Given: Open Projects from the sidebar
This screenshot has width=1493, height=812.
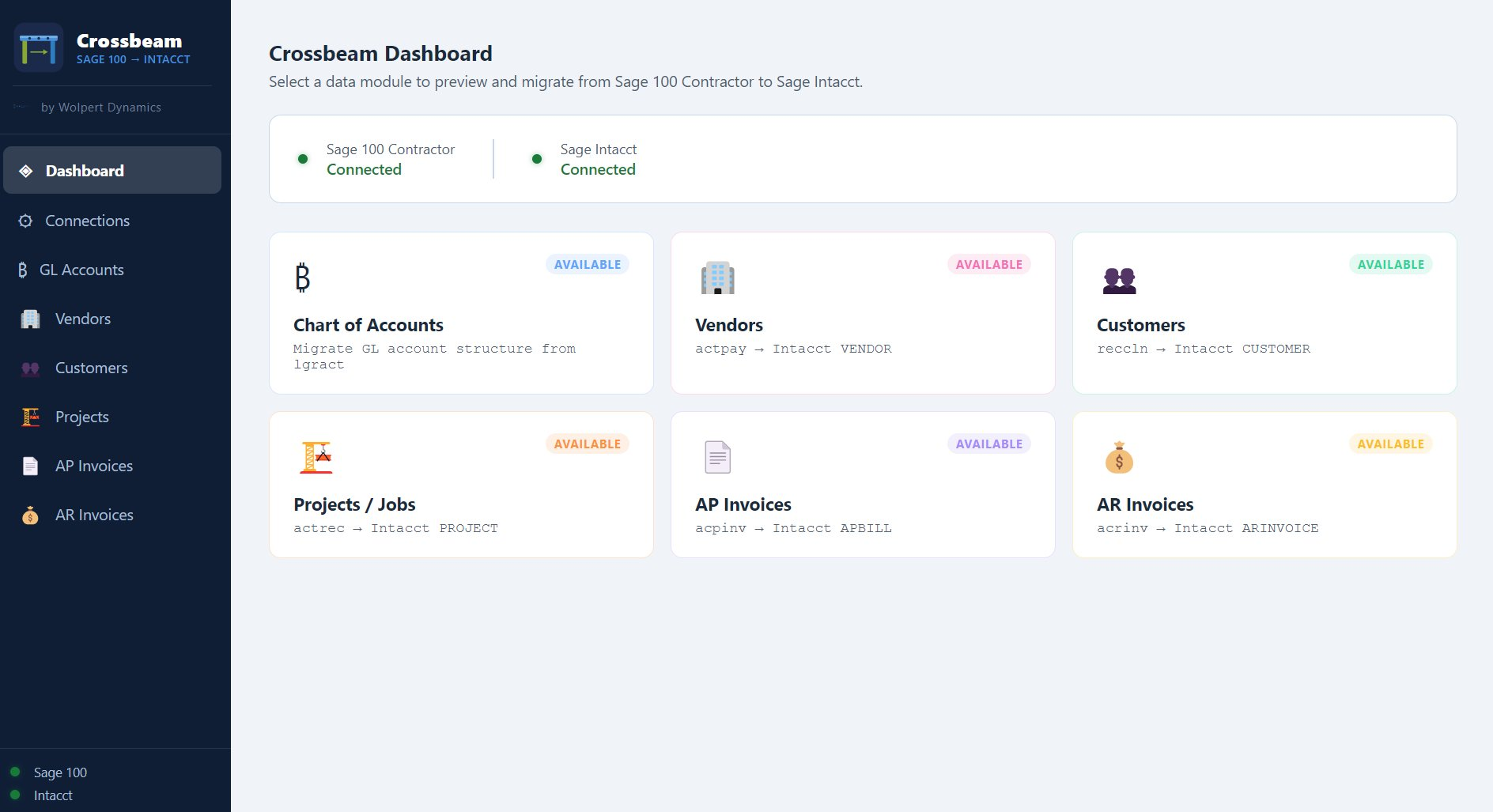Looking at the screenshot, I should (112, 417).
